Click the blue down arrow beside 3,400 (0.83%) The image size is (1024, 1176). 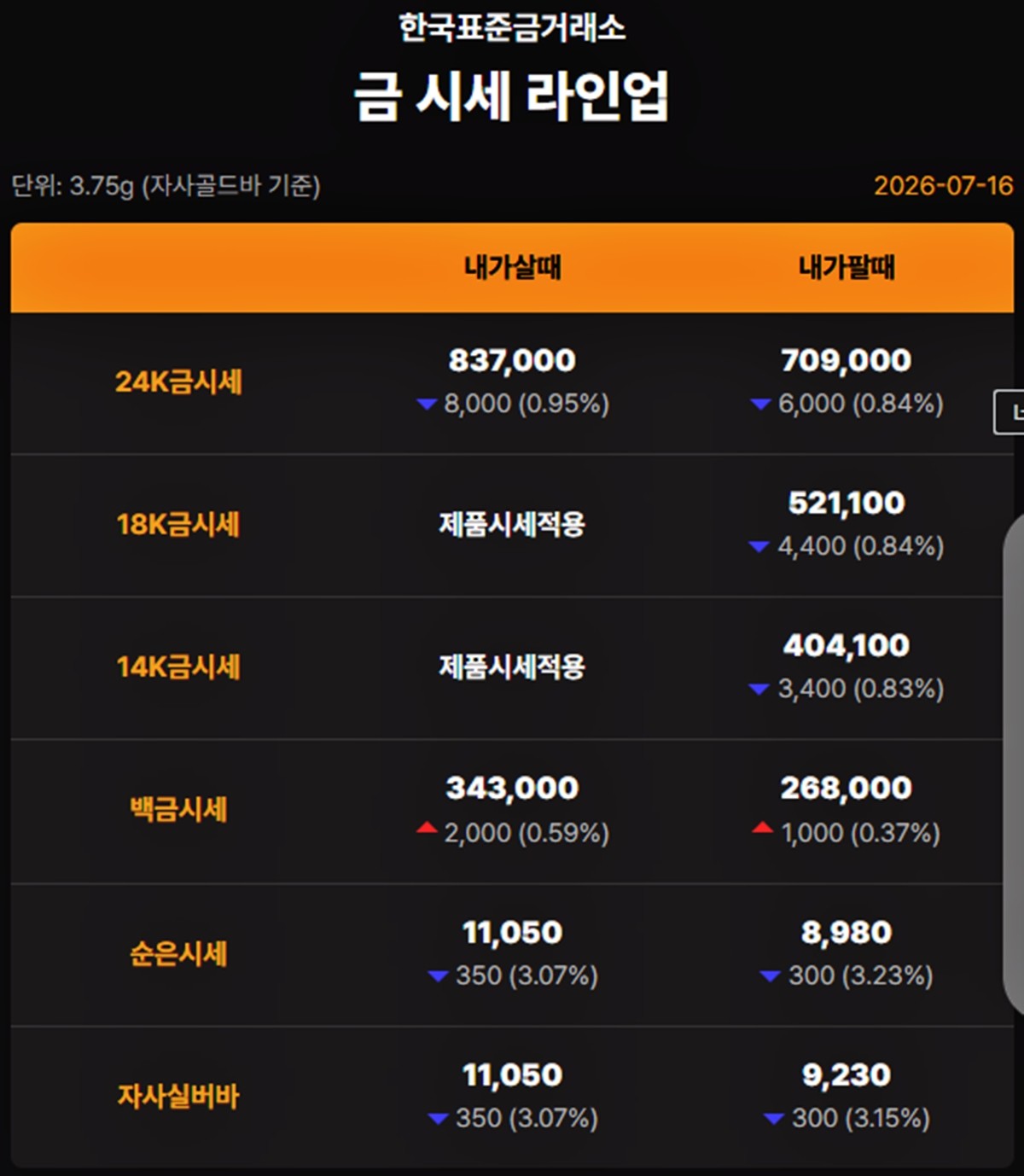click(759, 690)
